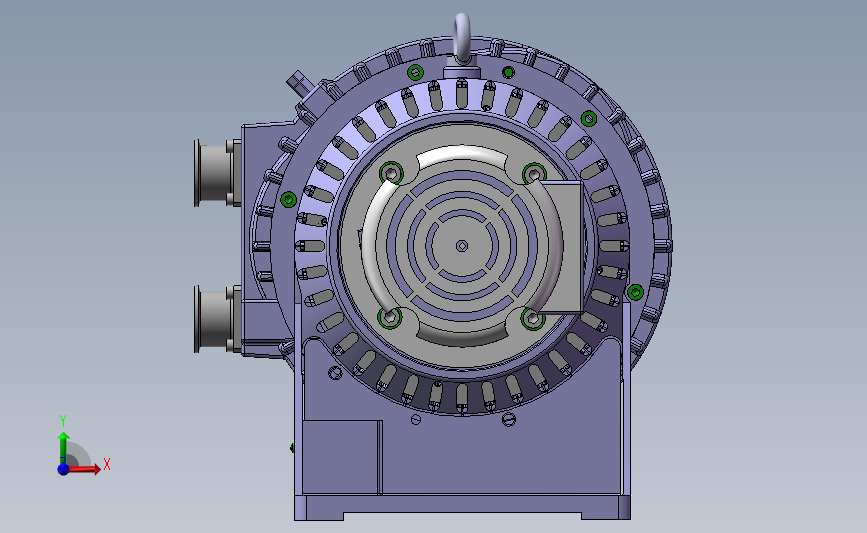Image resolution: width=867 pixels, height=533 pixels.
Task: Select the green bolt left of the eye bolt
Action: pos(415,72)
